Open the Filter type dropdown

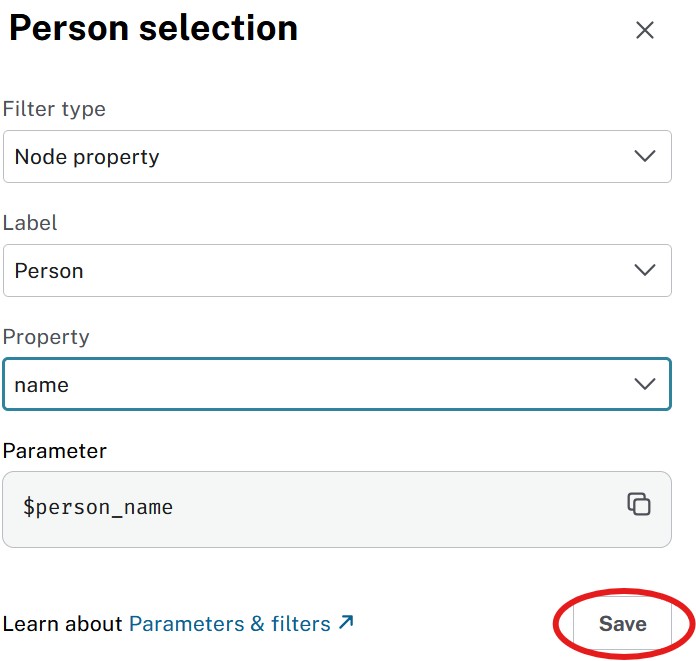[x=337, y=156]
